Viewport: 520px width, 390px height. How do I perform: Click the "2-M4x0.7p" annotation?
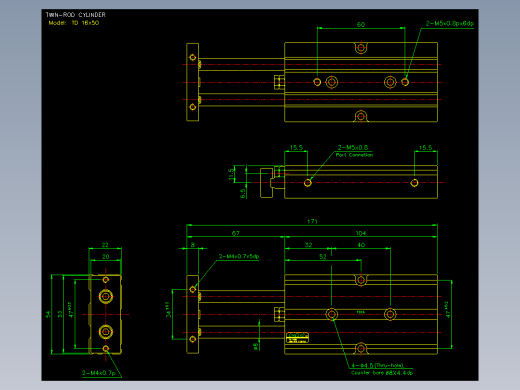(x=99, y=373)
